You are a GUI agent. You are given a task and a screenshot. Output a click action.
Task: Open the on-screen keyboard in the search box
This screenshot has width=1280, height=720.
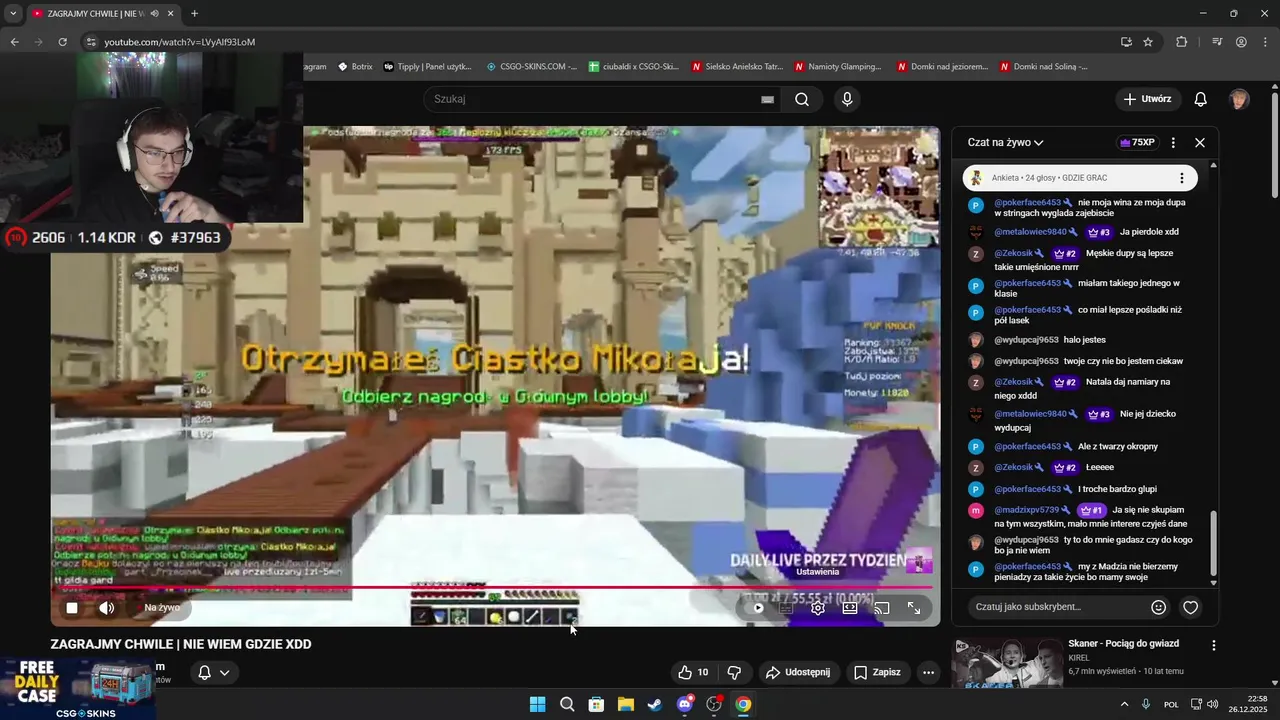767,100
